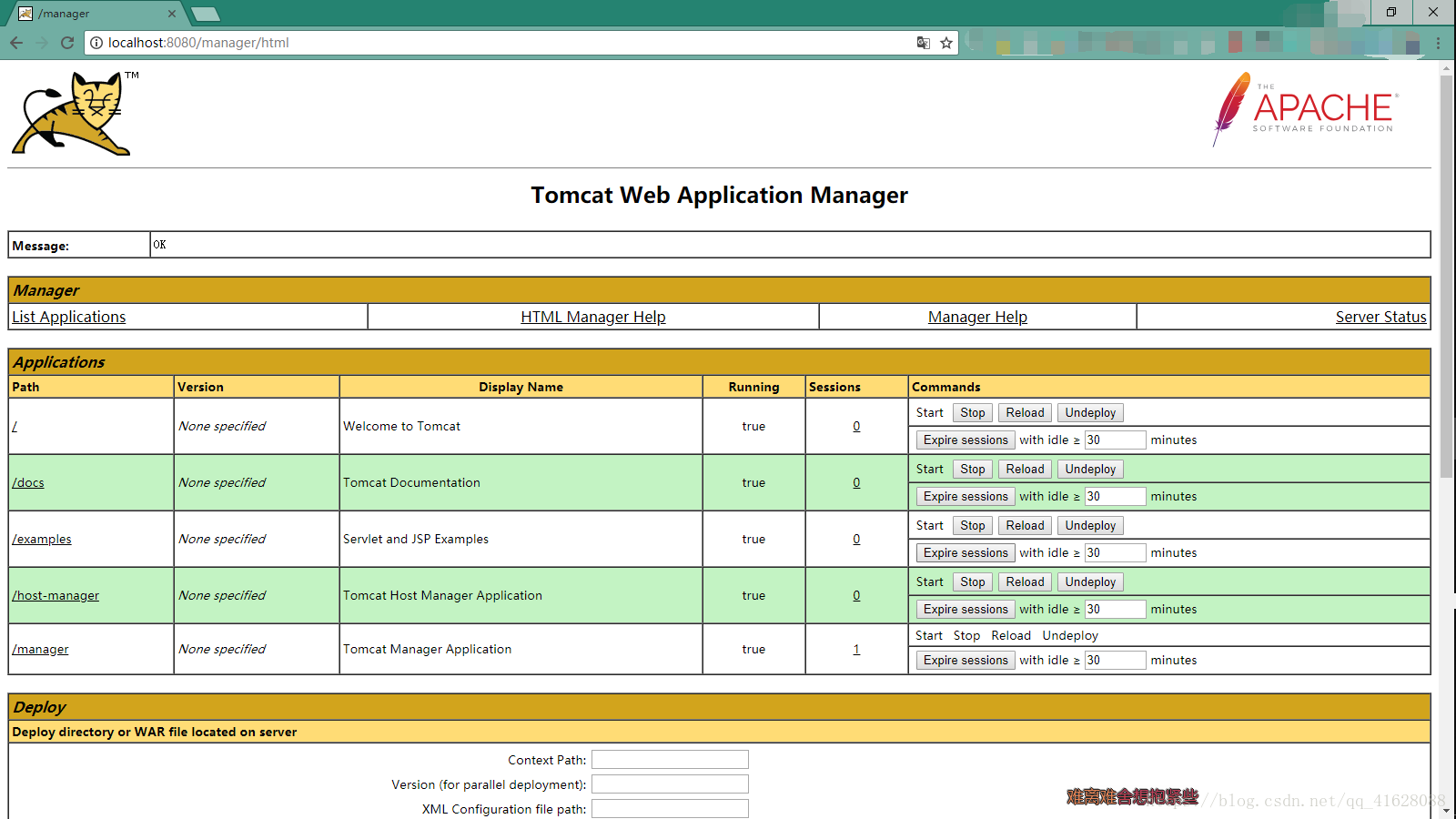
Task: Undeploy the Welcome to Tomcat application
Action: pos(1090,413)
